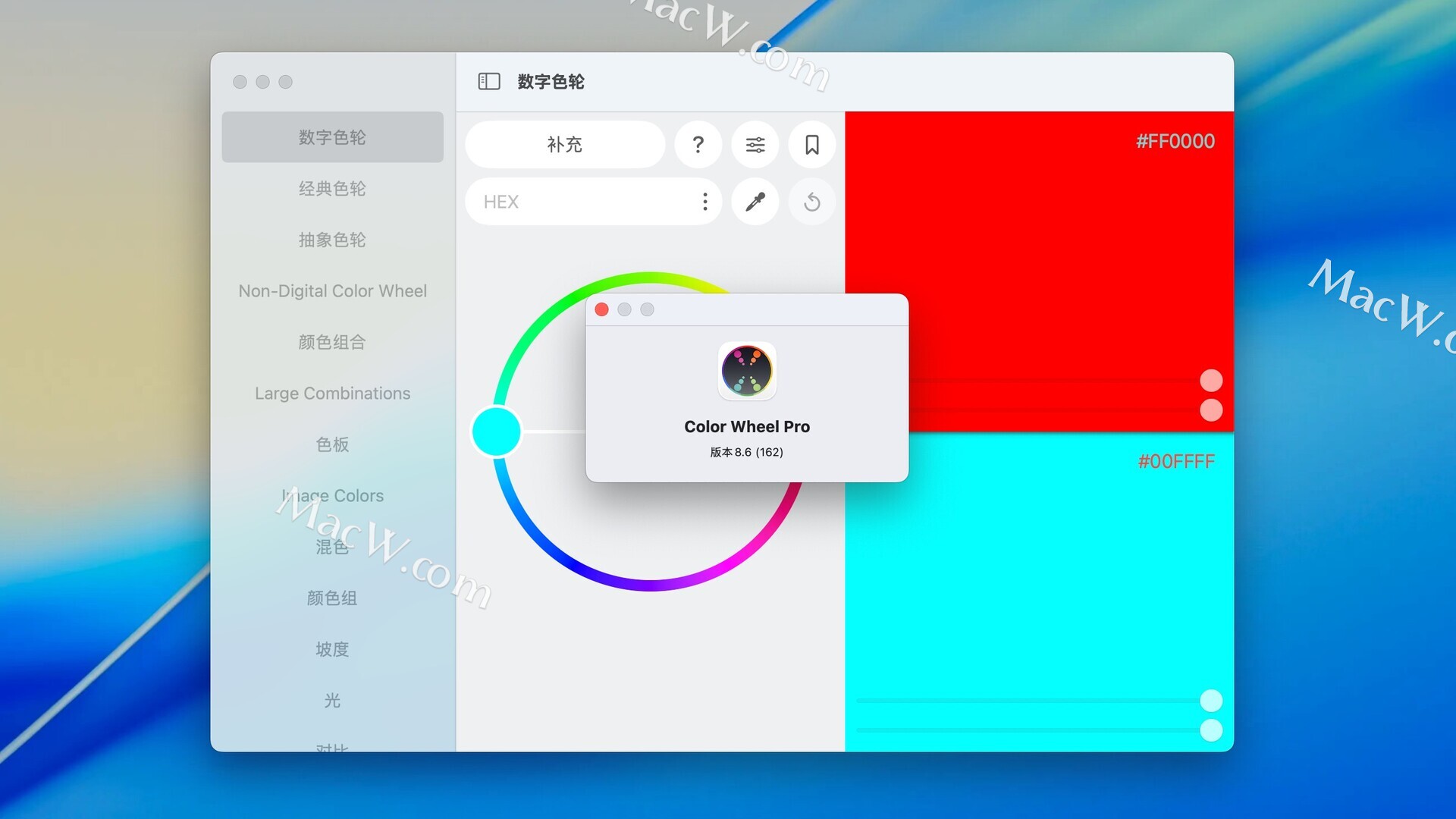Click the #00FFFF hex label
1456x819 pixels.
tap(1176, 461)
